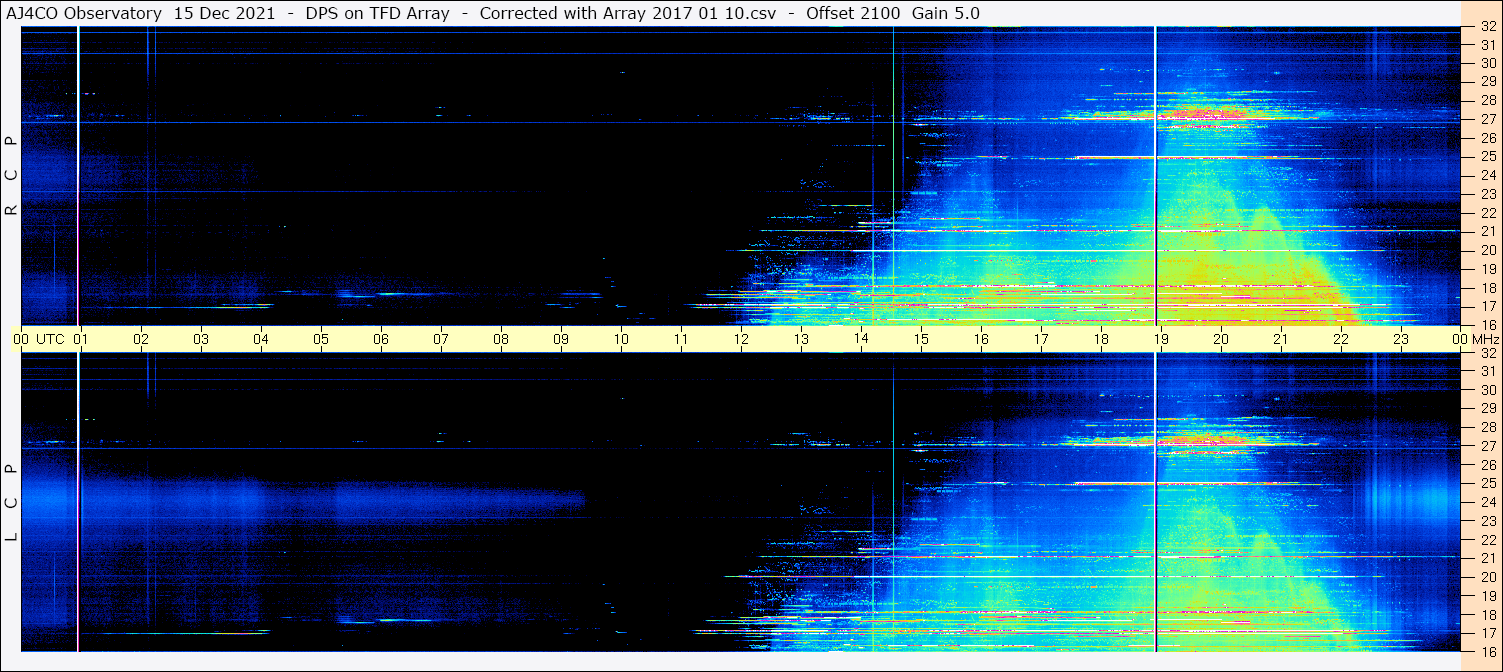Click the 32 MHz label on the LCP frequency scale

click(x=1487, y=353)
